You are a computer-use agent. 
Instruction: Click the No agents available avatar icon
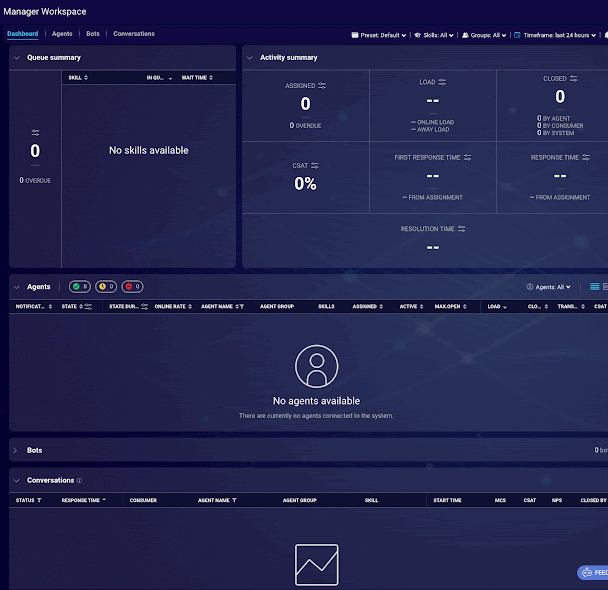coord(316,366)
